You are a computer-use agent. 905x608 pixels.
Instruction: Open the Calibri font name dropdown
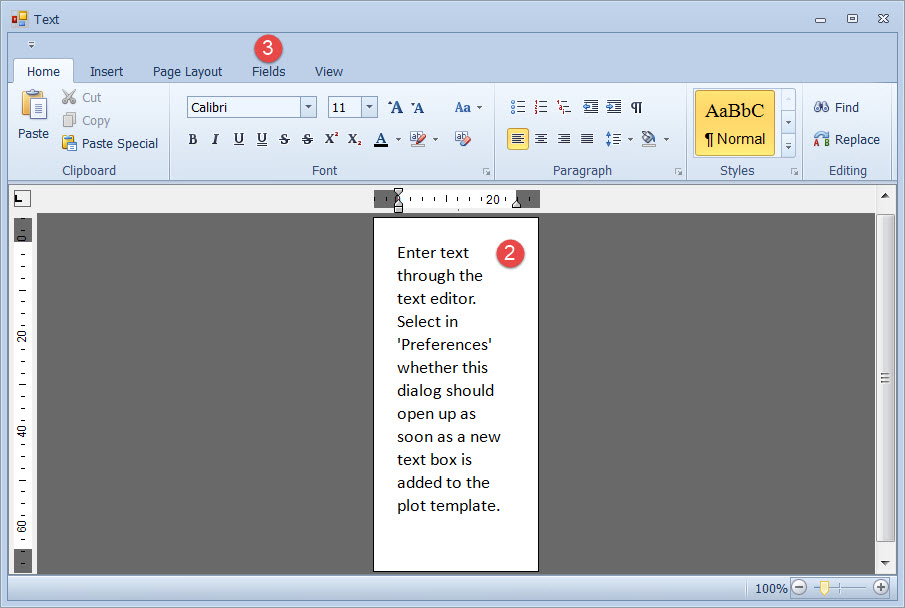coord(309,107)
